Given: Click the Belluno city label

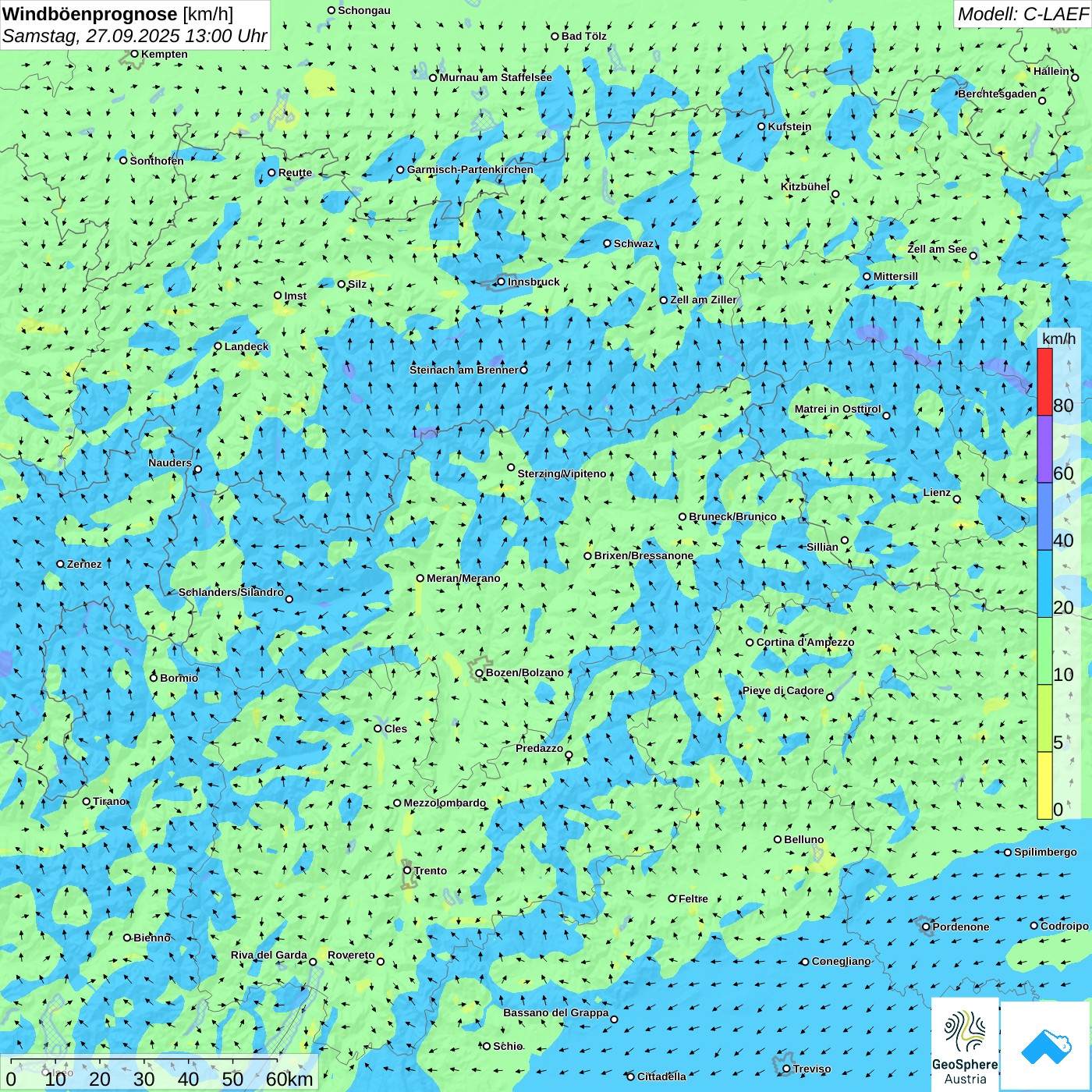Looking at the screenshot, I should pos(804,839).
